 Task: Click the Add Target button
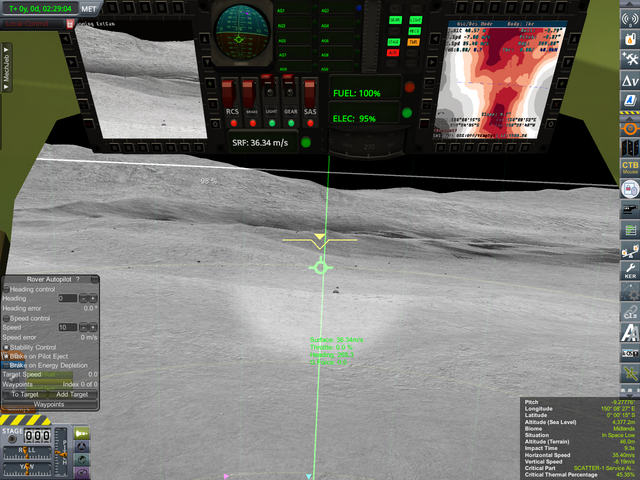(x=72, y=394)
